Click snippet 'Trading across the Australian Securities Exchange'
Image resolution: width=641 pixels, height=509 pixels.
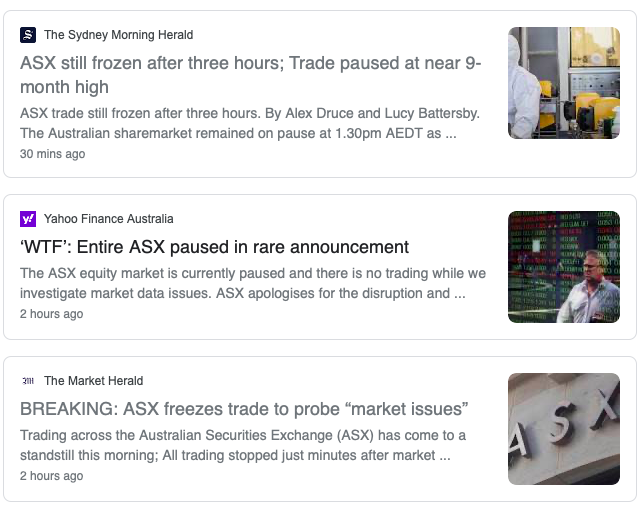(x=242, y=435)
